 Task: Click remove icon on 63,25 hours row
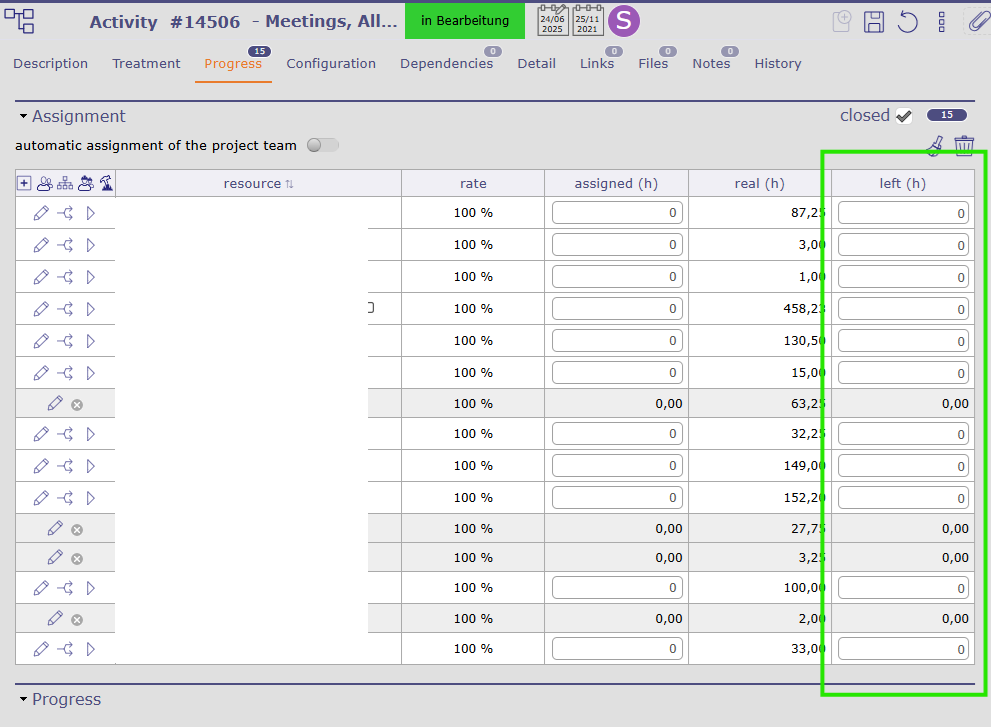77,404
